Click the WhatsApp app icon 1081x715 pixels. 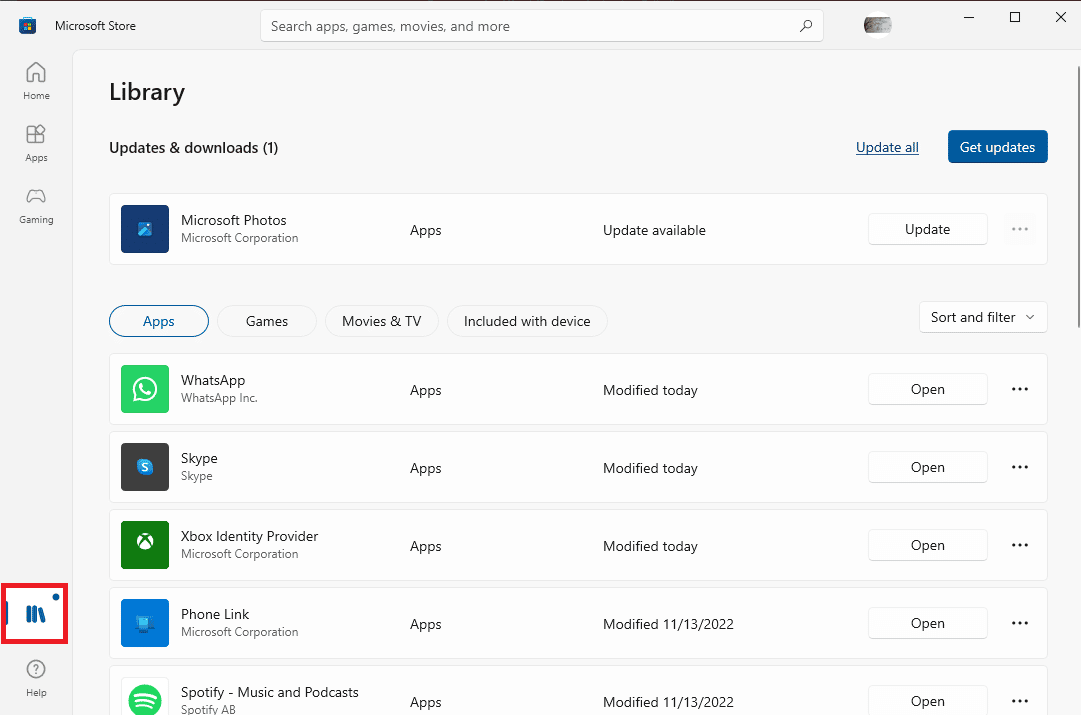tap(145, 389)
